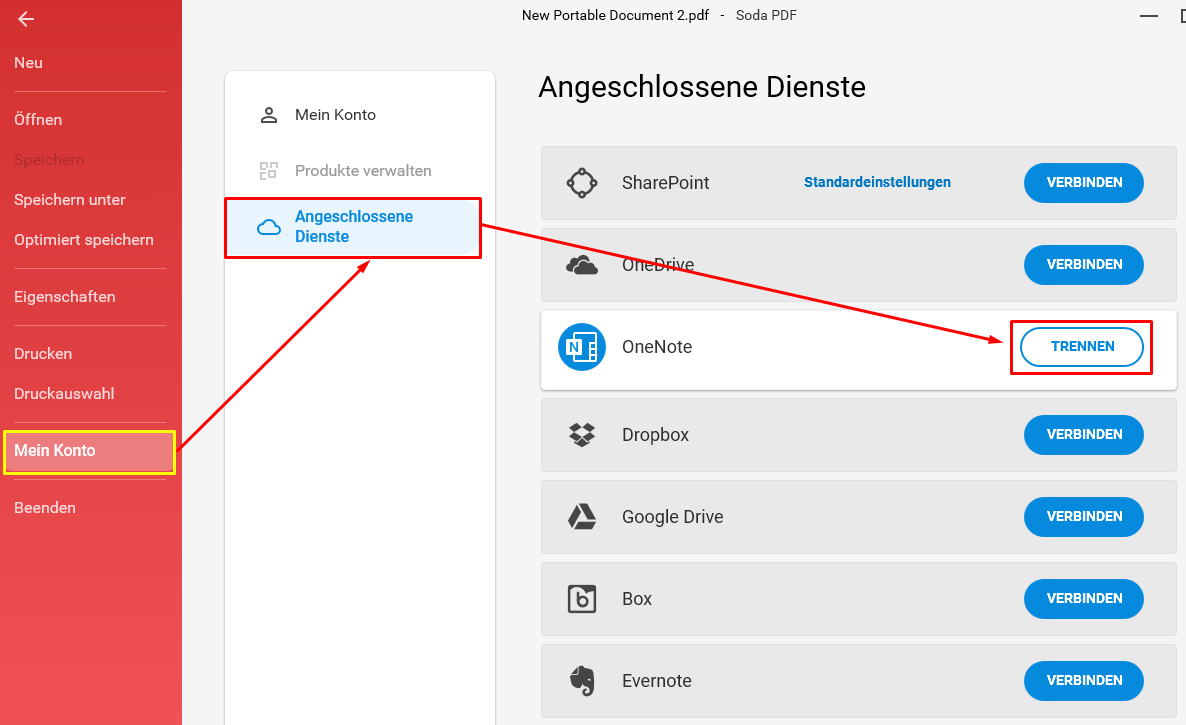
Task: Click the Dropbox service name
Action: [x=655, y=435]
